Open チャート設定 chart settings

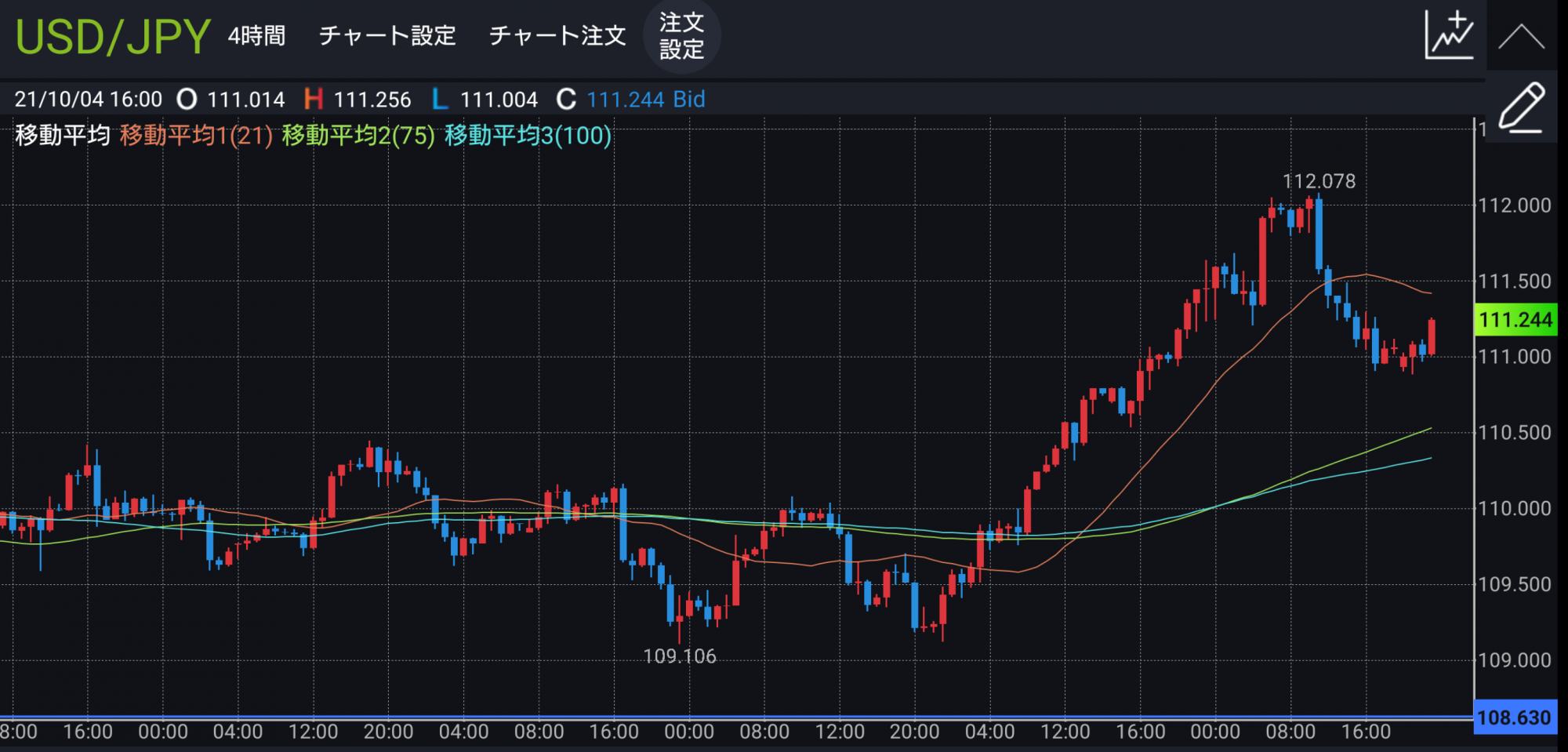click(387, 36)
